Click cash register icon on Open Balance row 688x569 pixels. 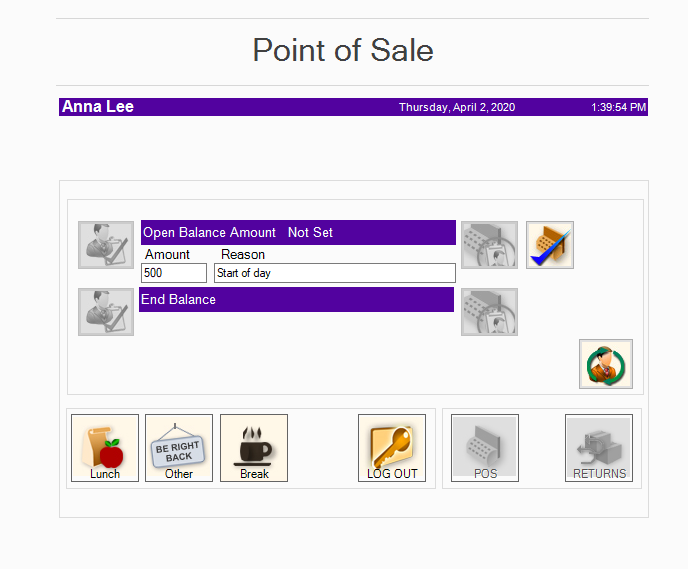489,245
